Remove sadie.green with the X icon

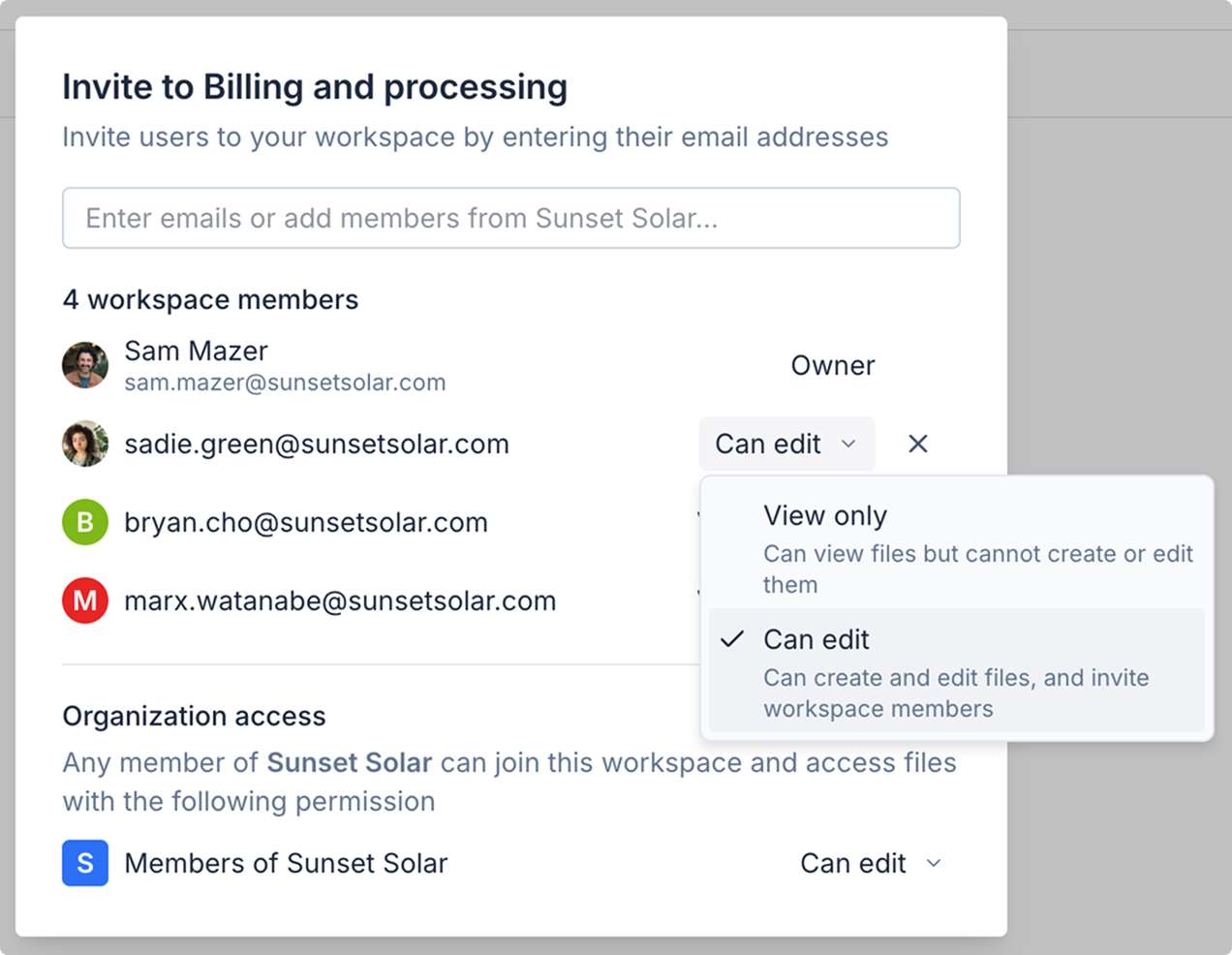tap(917, 444)
